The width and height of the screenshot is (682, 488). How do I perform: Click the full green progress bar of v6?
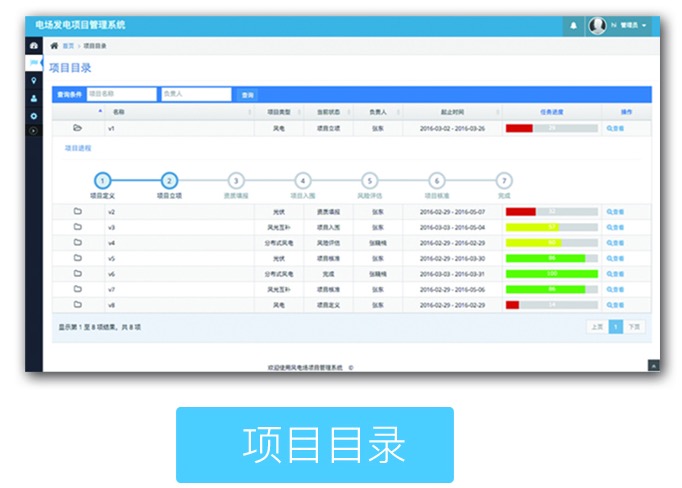[551, 273]
